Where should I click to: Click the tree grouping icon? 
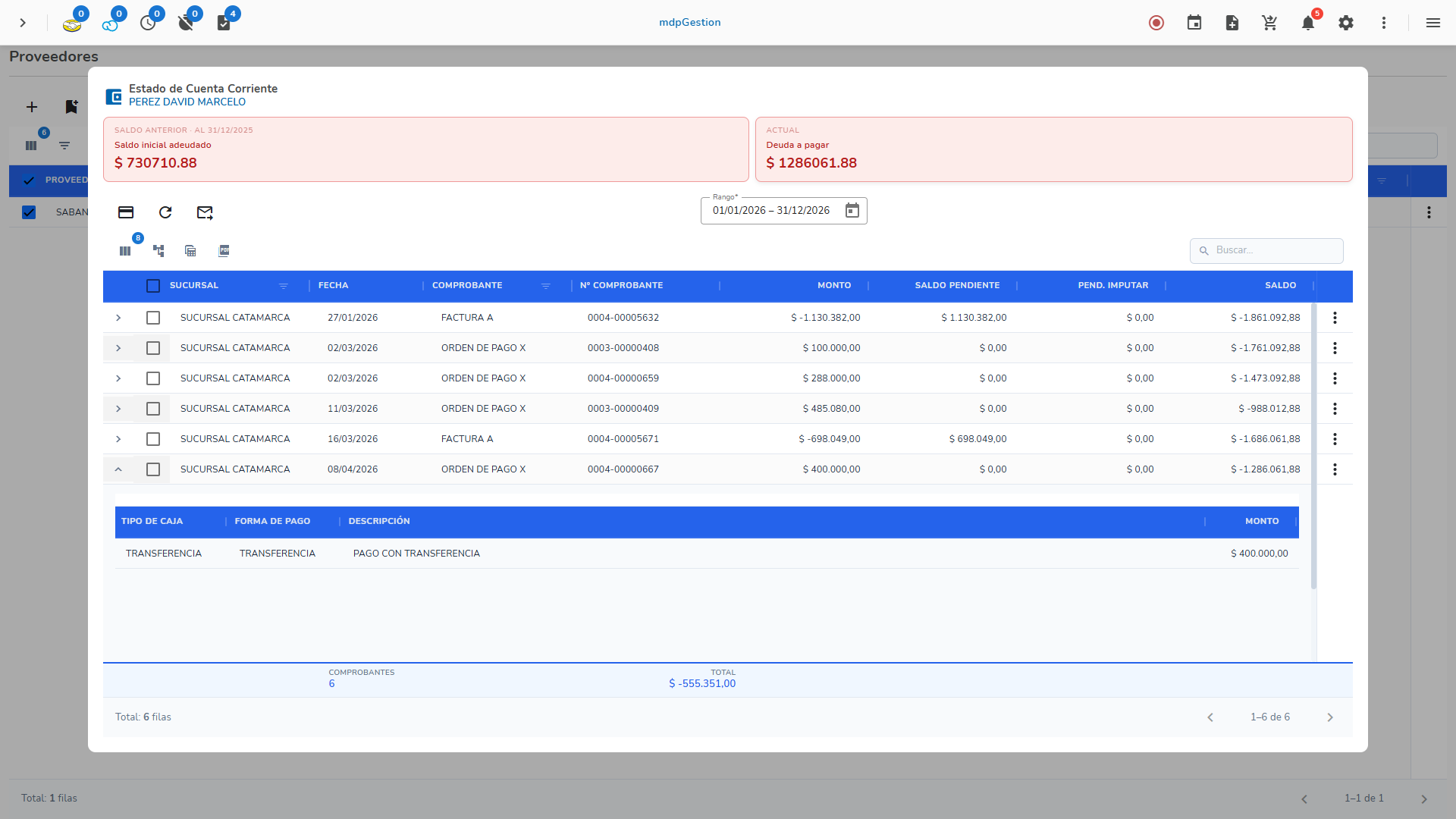tap(158, 251)
